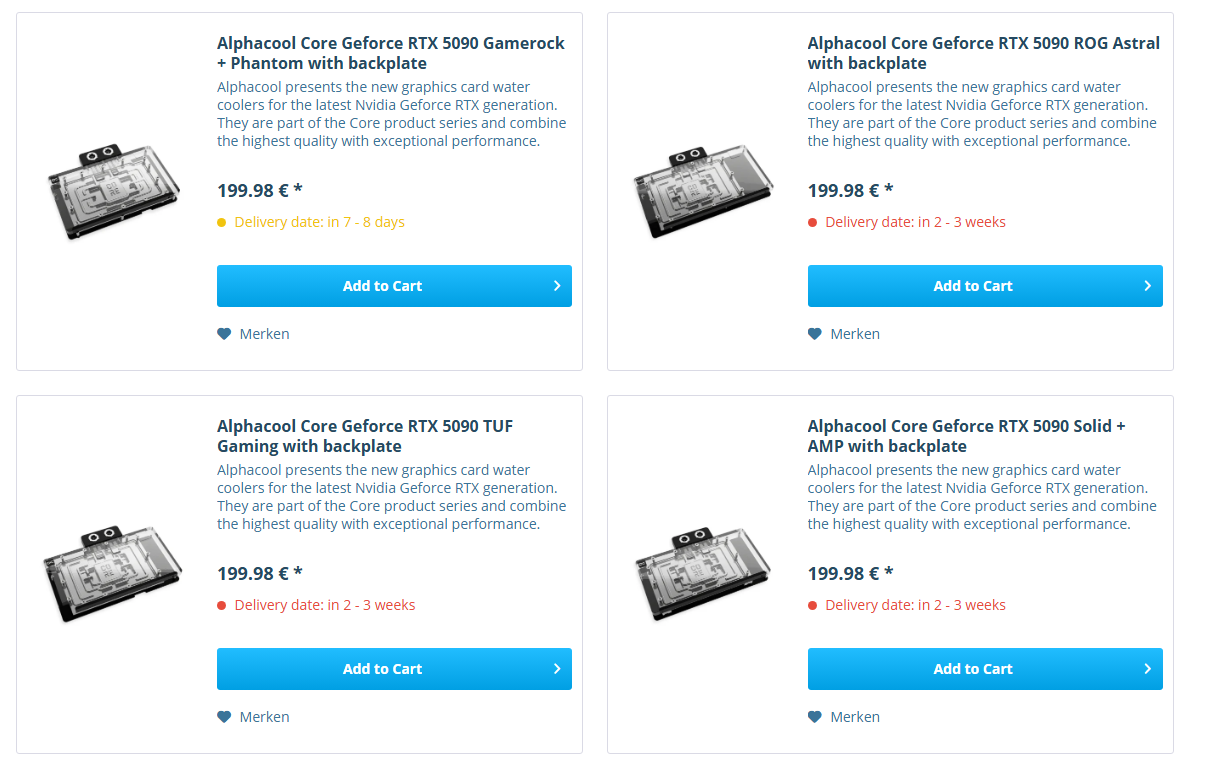
Task: Add Solid + AMP cooler to cart
Action: coord(985,669)
